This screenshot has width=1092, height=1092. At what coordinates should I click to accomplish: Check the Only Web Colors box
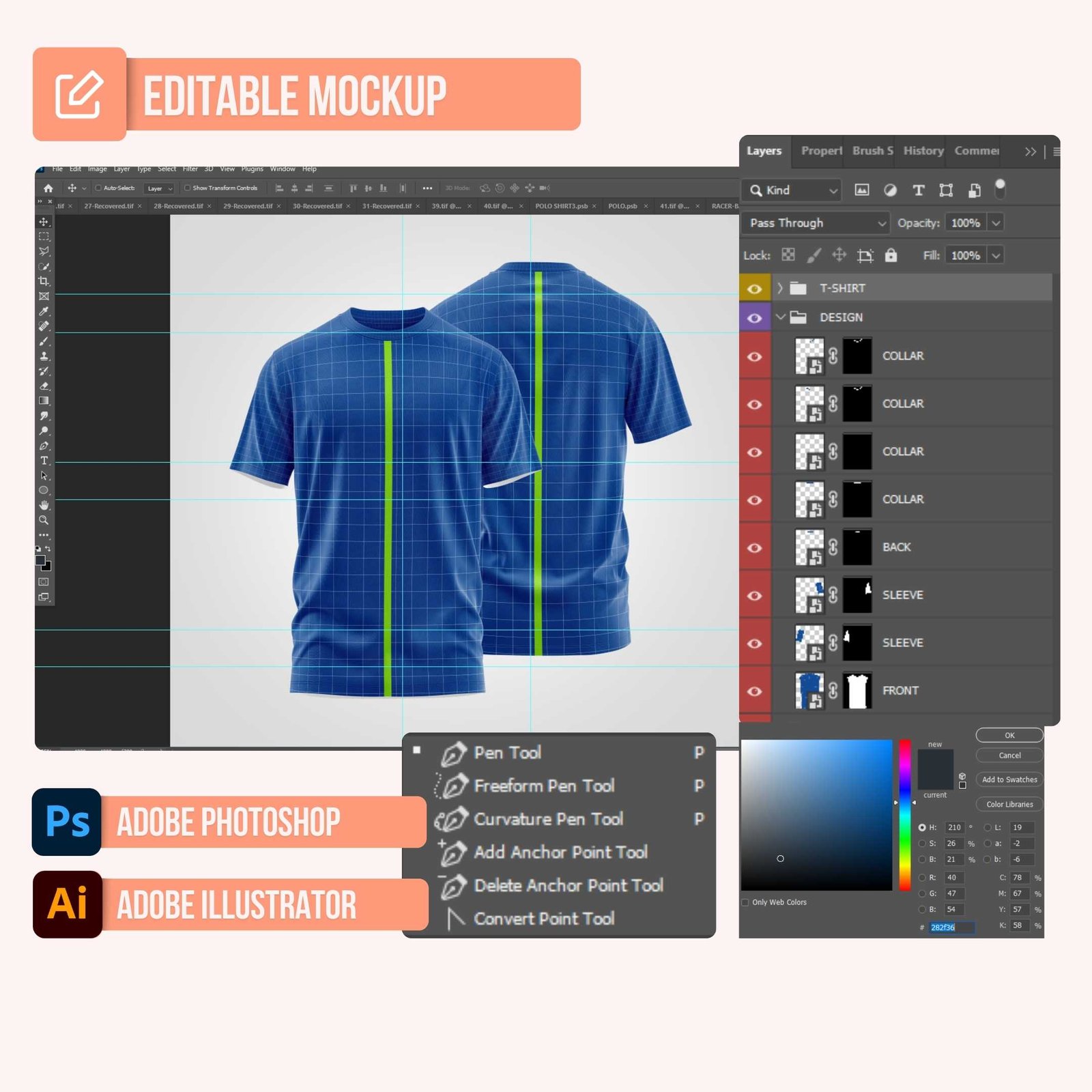click(745, 902)
